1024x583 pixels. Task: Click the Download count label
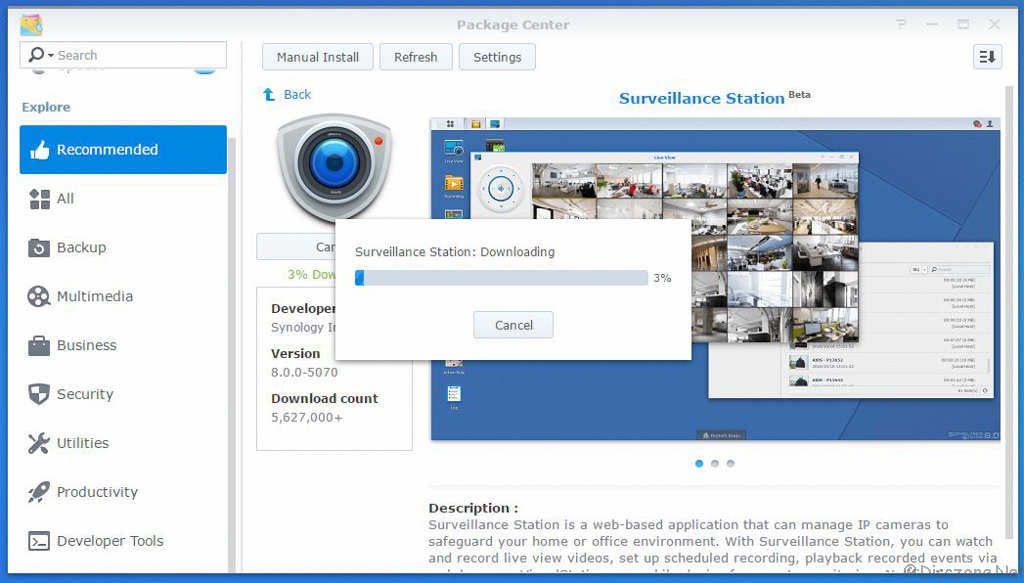tap(325, 398)
